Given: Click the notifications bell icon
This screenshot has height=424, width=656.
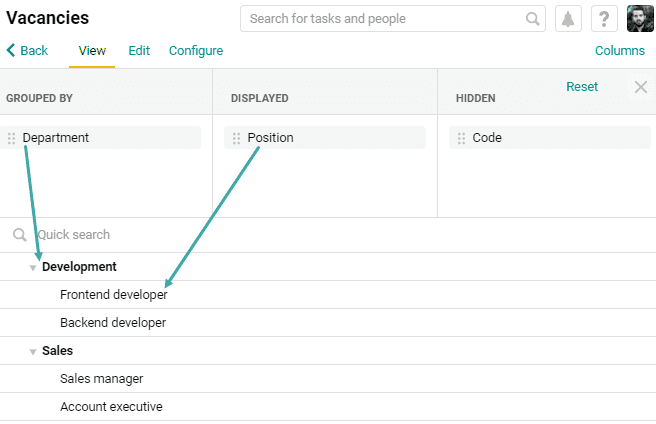Looking at the screenshot, I should pos(568,19).
